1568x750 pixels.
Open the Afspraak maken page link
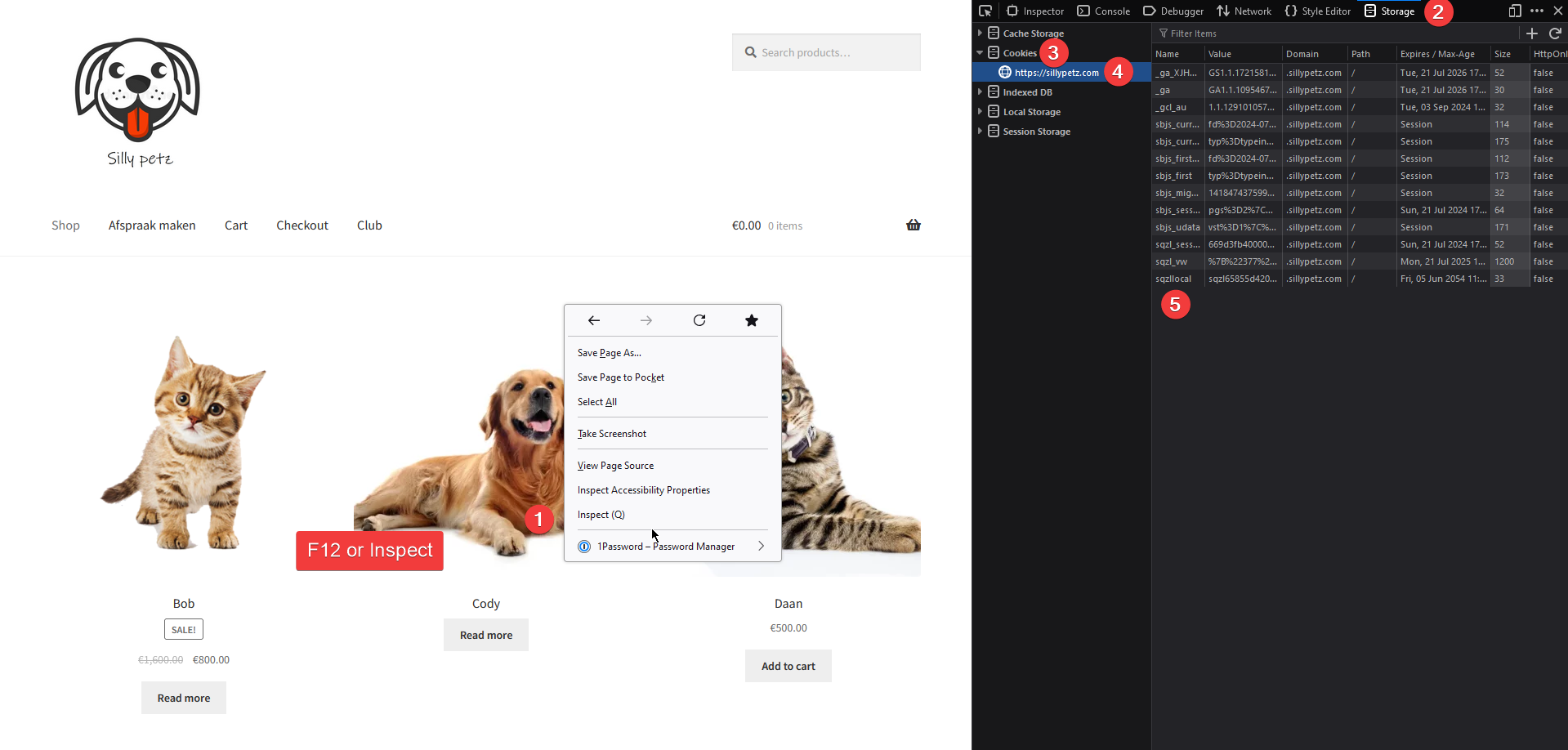152,225
